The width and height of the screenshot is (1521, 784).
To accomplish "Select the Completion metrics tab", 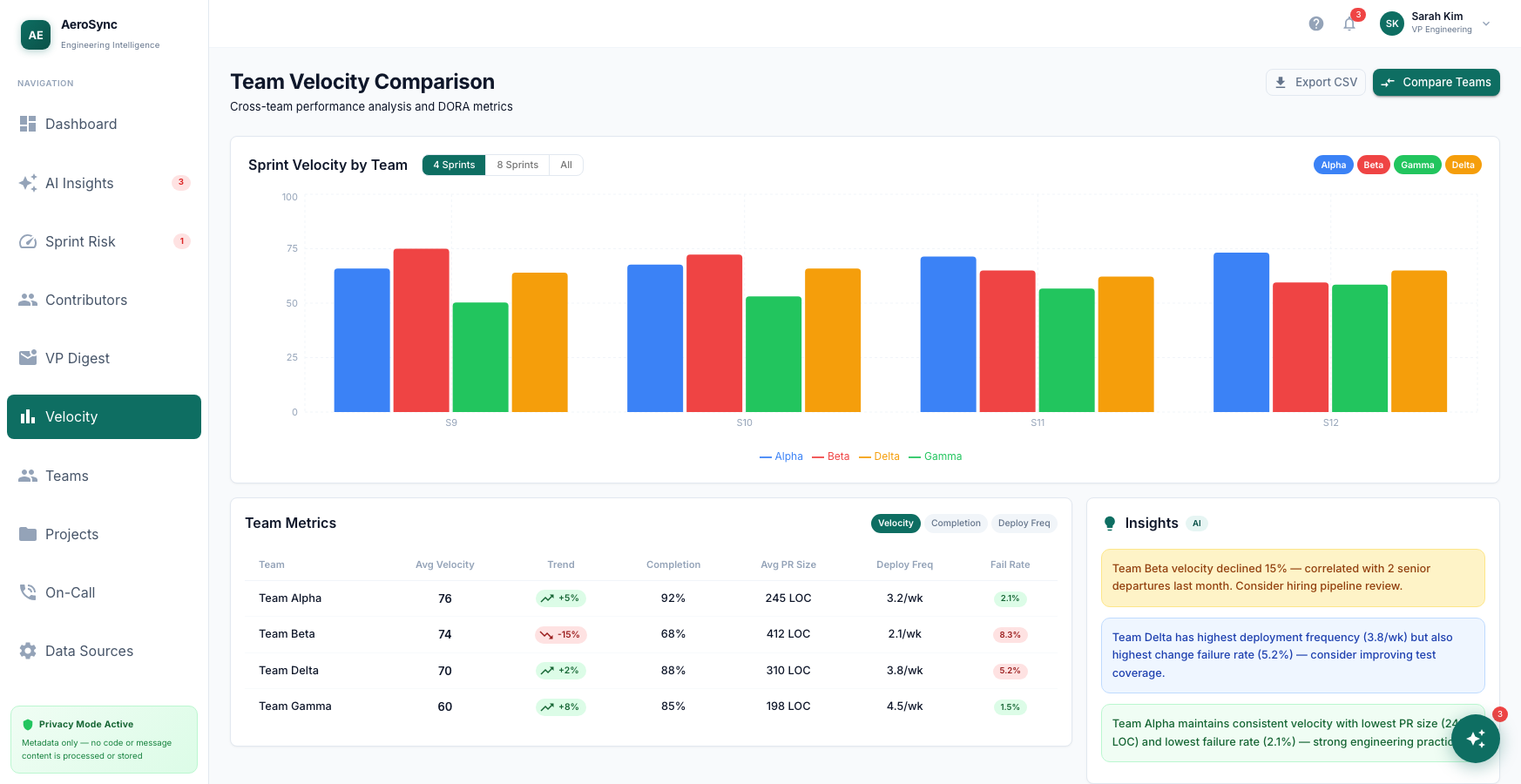I will pos(956,524).
